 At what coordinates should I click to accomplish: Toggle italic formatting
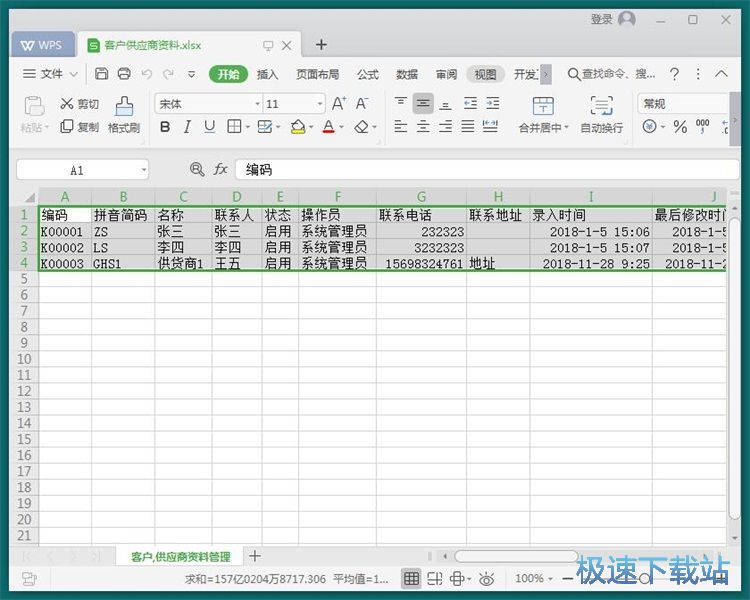tap(187, 127)
